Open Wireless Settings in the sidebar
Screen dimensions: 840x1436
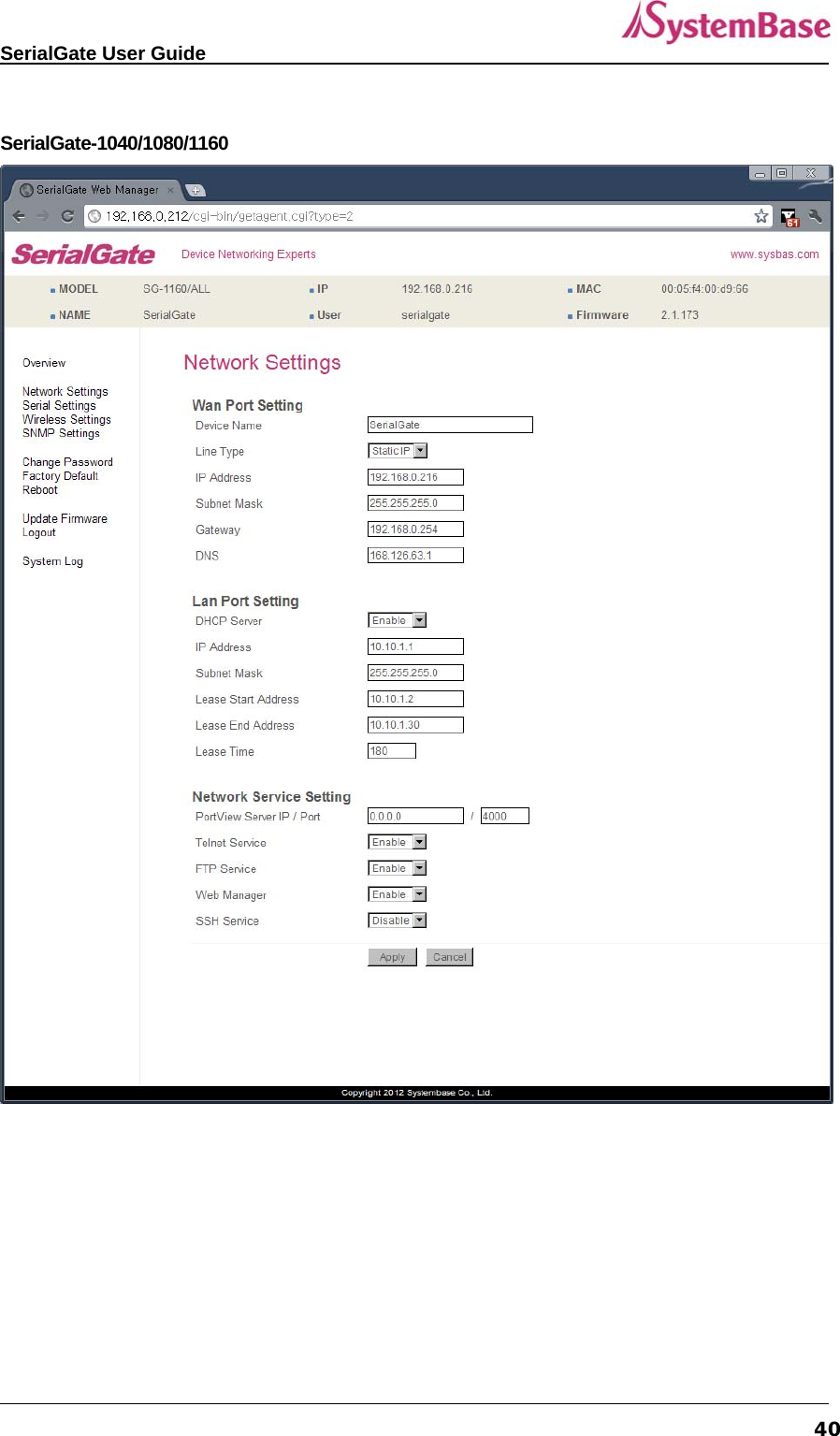click(66, 419)
